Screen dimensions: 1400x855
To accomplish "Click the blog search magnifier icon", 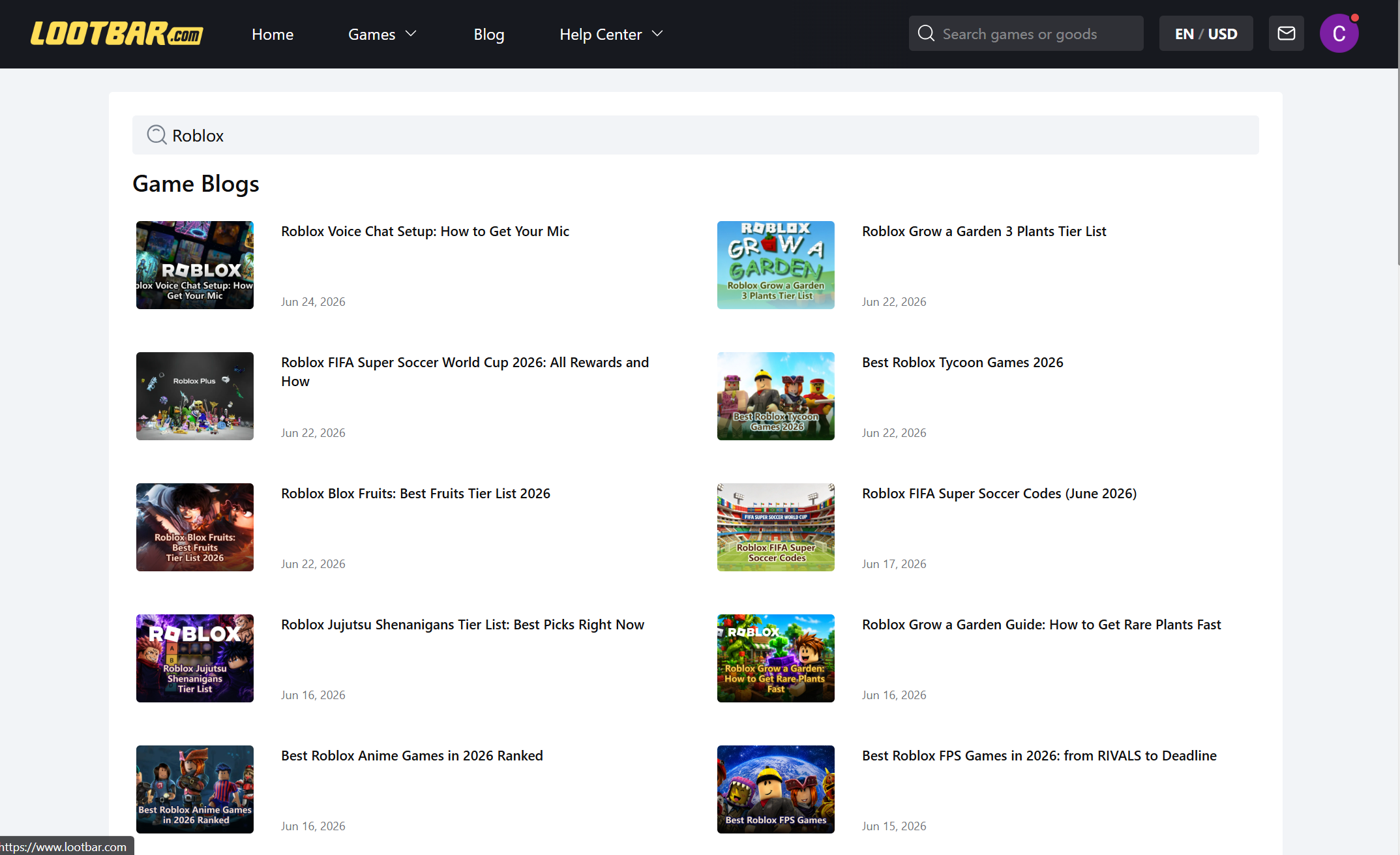I will 156,135.
